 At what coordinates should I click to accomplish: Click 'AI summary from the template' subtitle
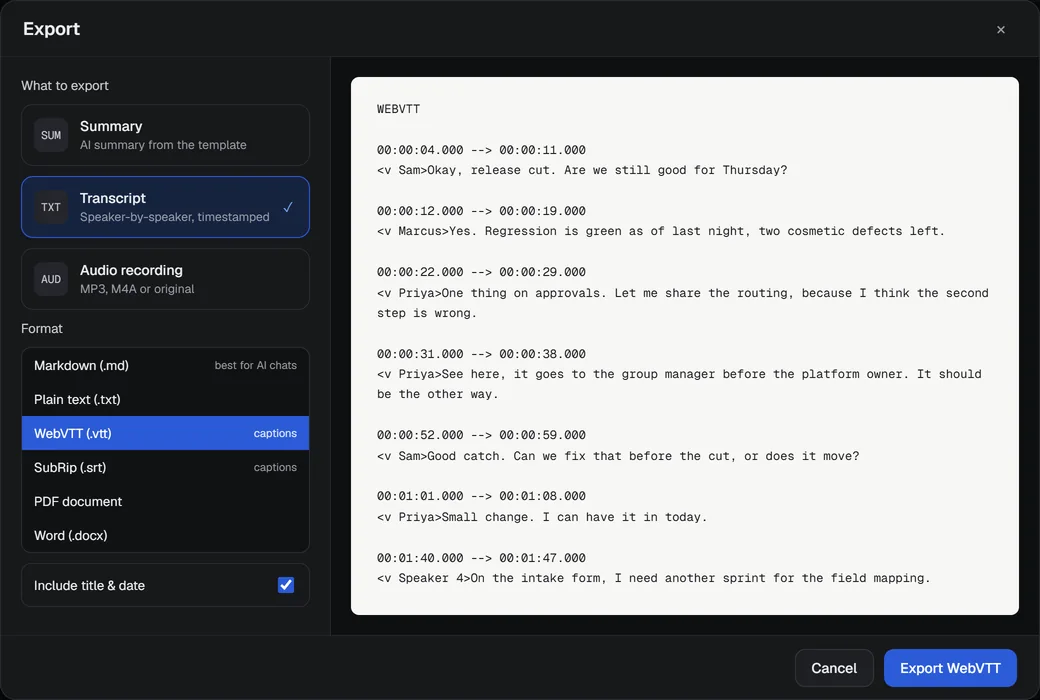click(163, 145)
